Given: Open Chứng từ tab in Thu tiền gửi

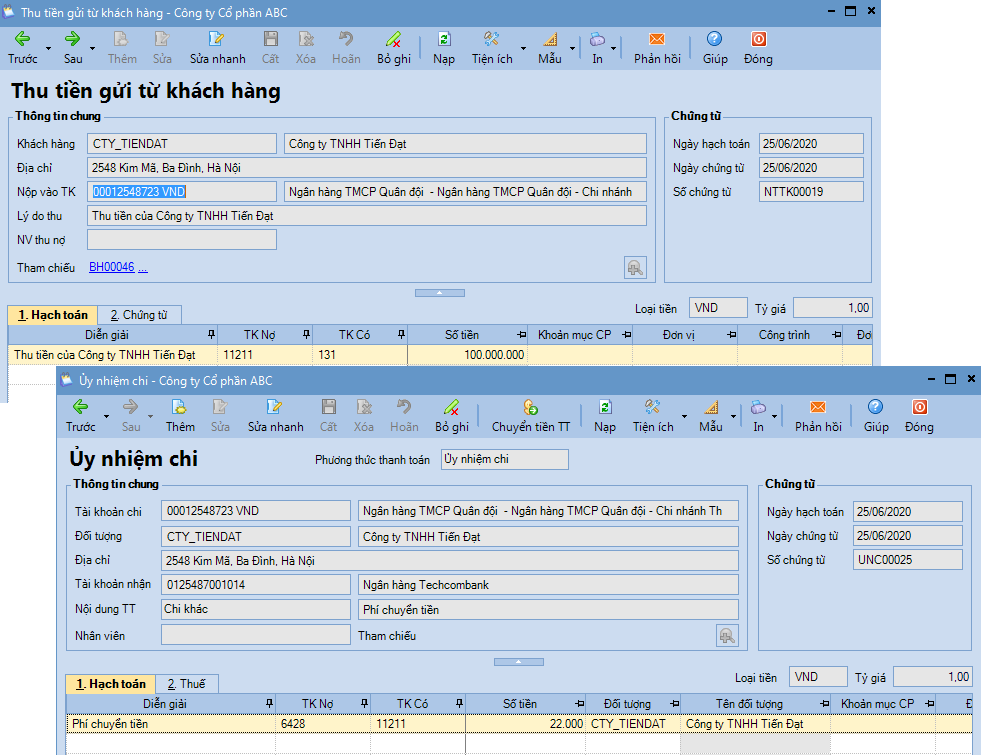Looking at the screenshot, I should coord(139,315).
